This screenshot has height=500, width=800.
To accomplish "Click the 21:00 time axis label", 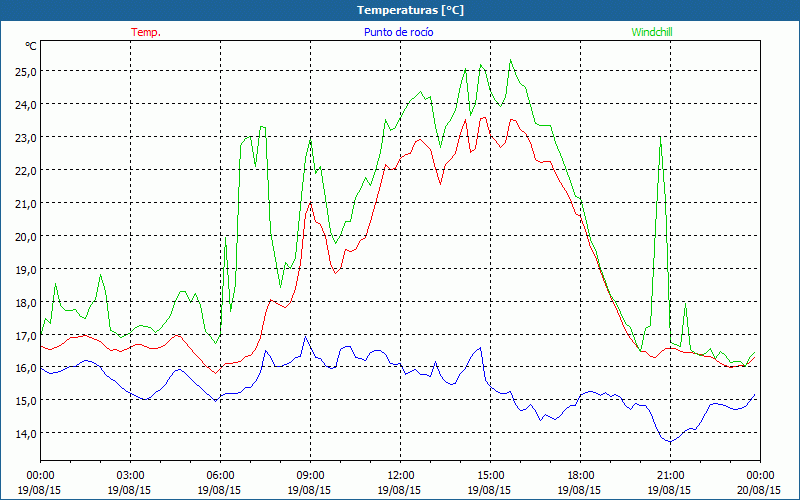I will [x=670, y=476].
